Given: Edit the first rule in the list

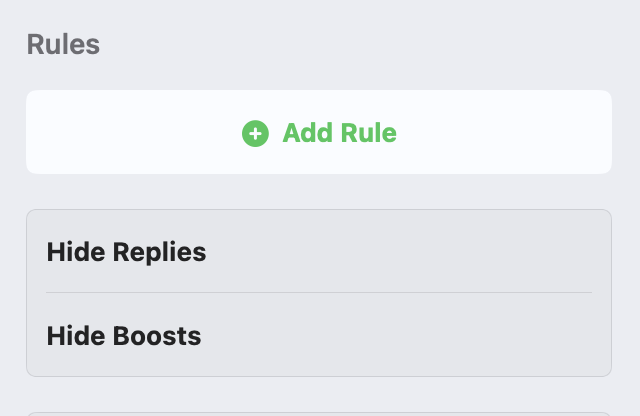Looking at the screenshot, I should click(126, 252).
